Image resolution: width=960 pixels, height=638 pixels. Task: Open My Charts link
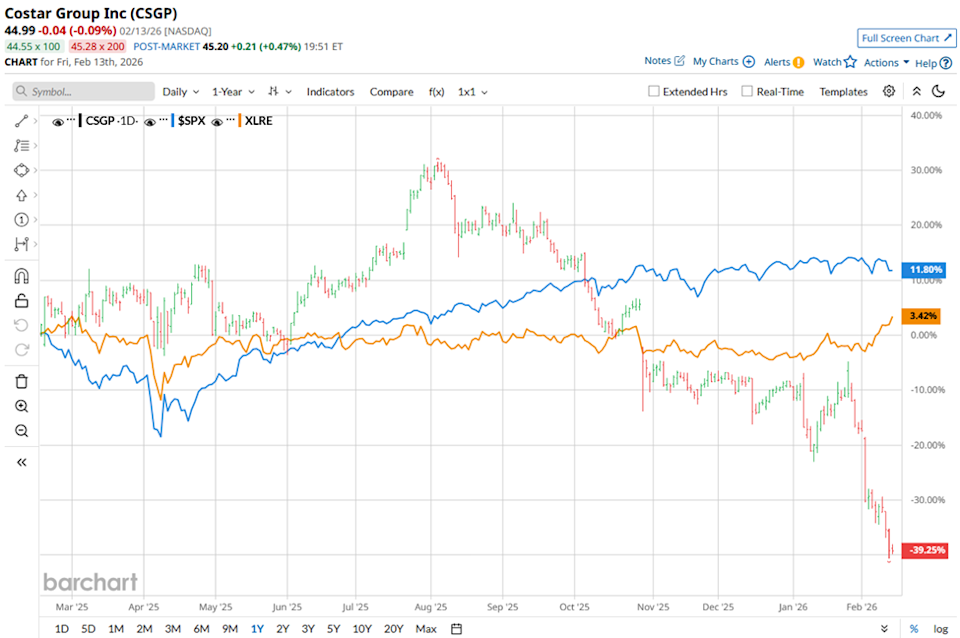pyautogui.click(x=716, y=61)
